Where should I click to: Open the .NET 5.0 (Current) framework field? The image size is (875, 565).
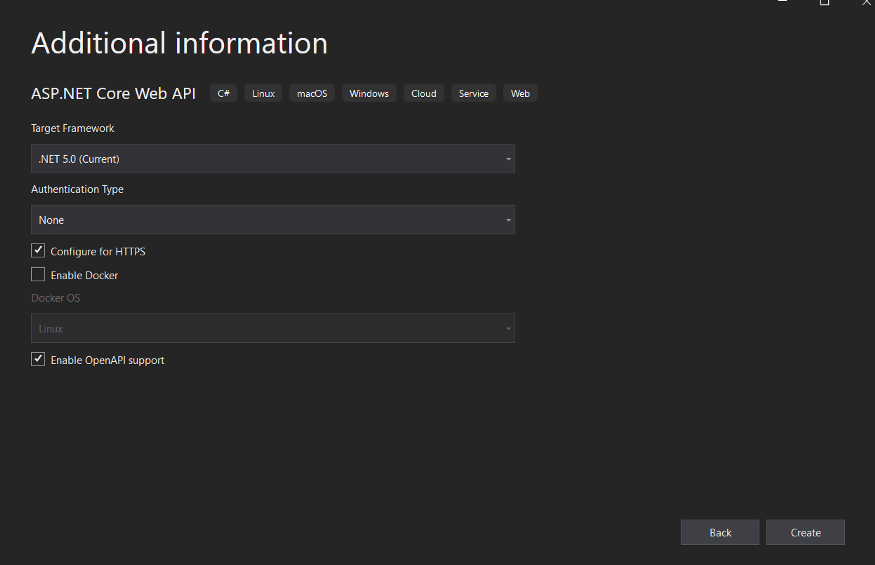point(273,159)
